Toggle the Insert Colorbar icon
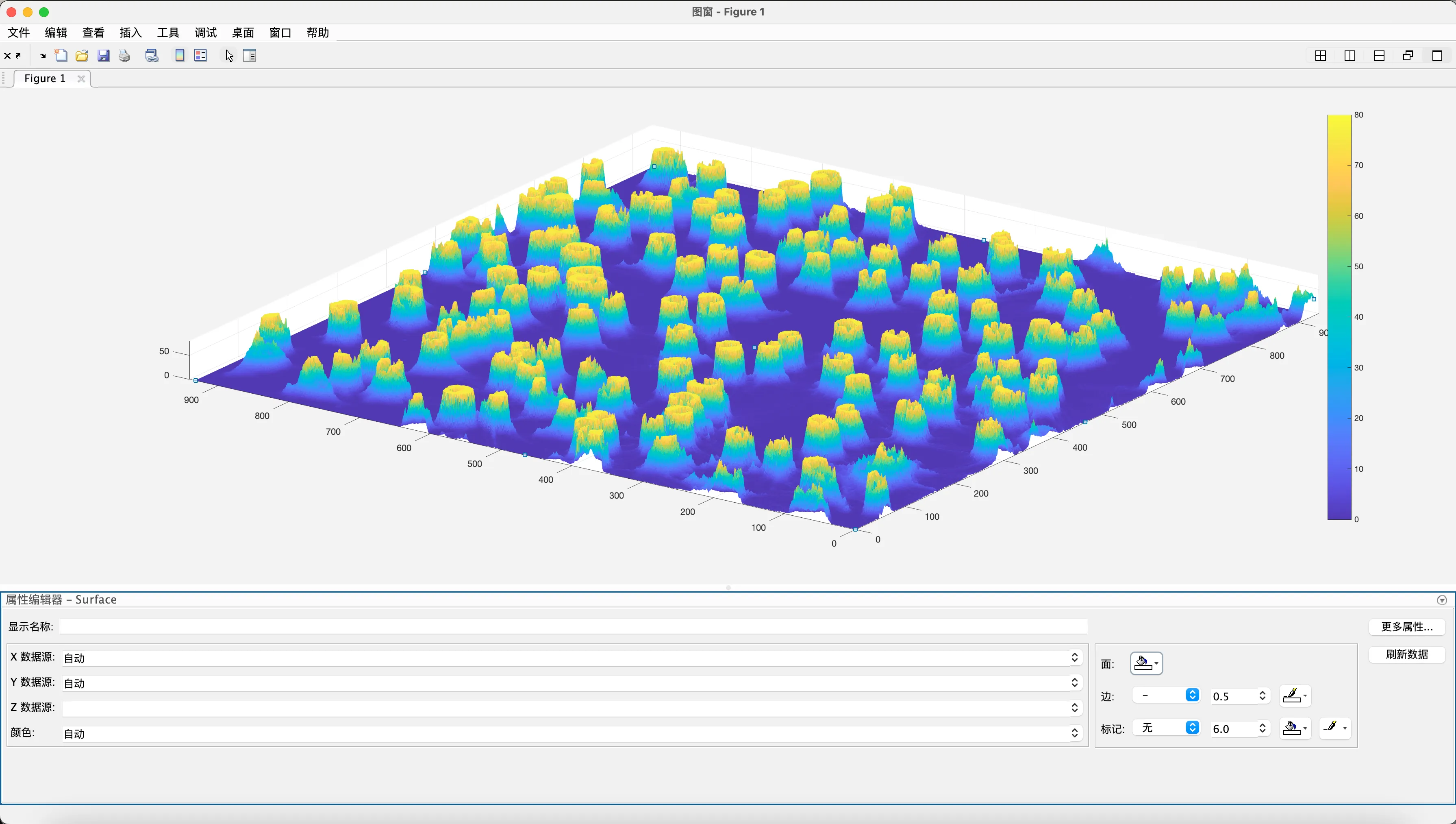The height and width of the screenshot is (824, 1456). click(x=179, y=55)
